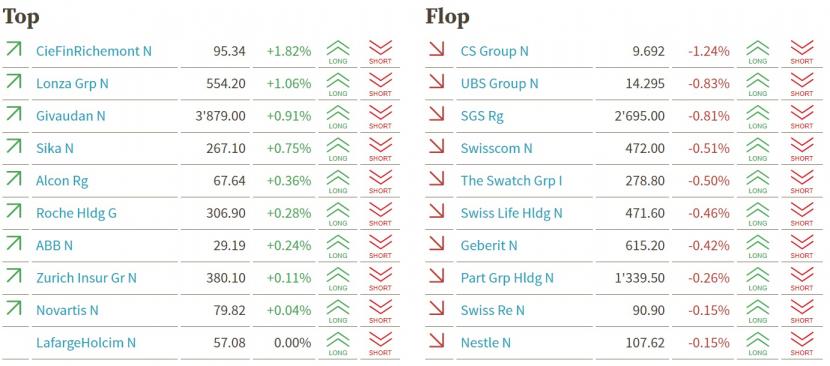Select SHORT icon for Swiss Re N

[801, 311]
